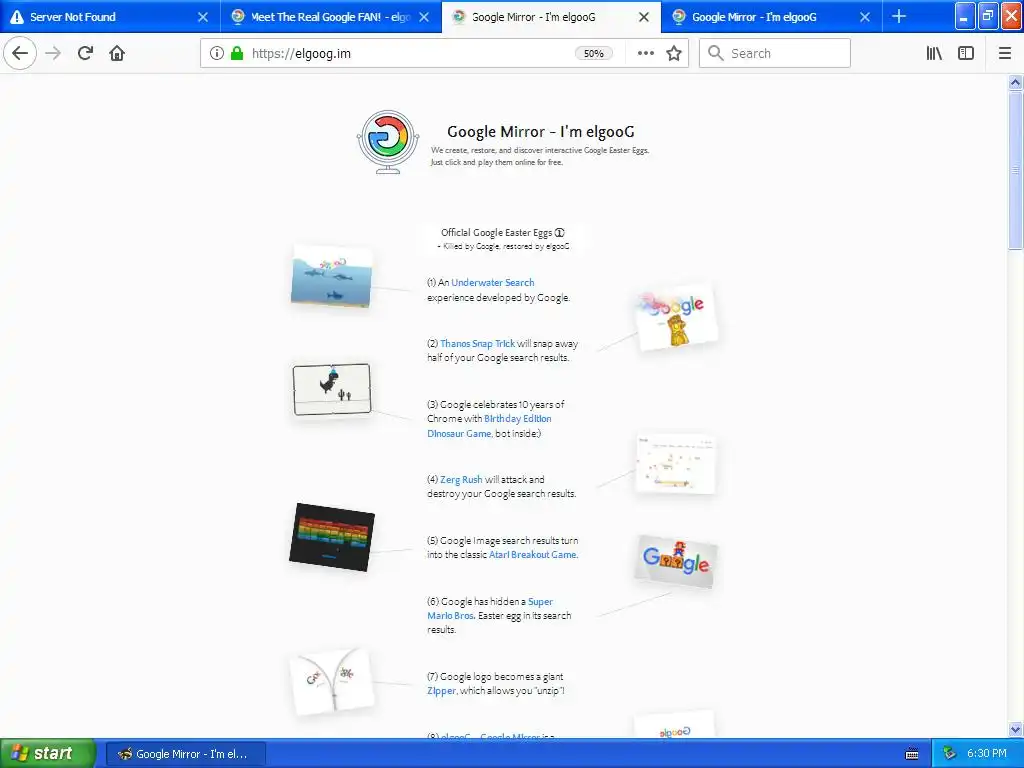Go back with the browser back arrow

click(20, 53)
